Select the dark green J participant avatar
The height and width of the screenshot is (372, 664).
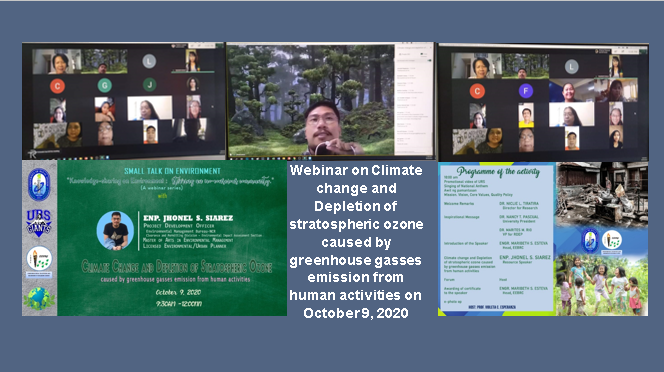149,85
